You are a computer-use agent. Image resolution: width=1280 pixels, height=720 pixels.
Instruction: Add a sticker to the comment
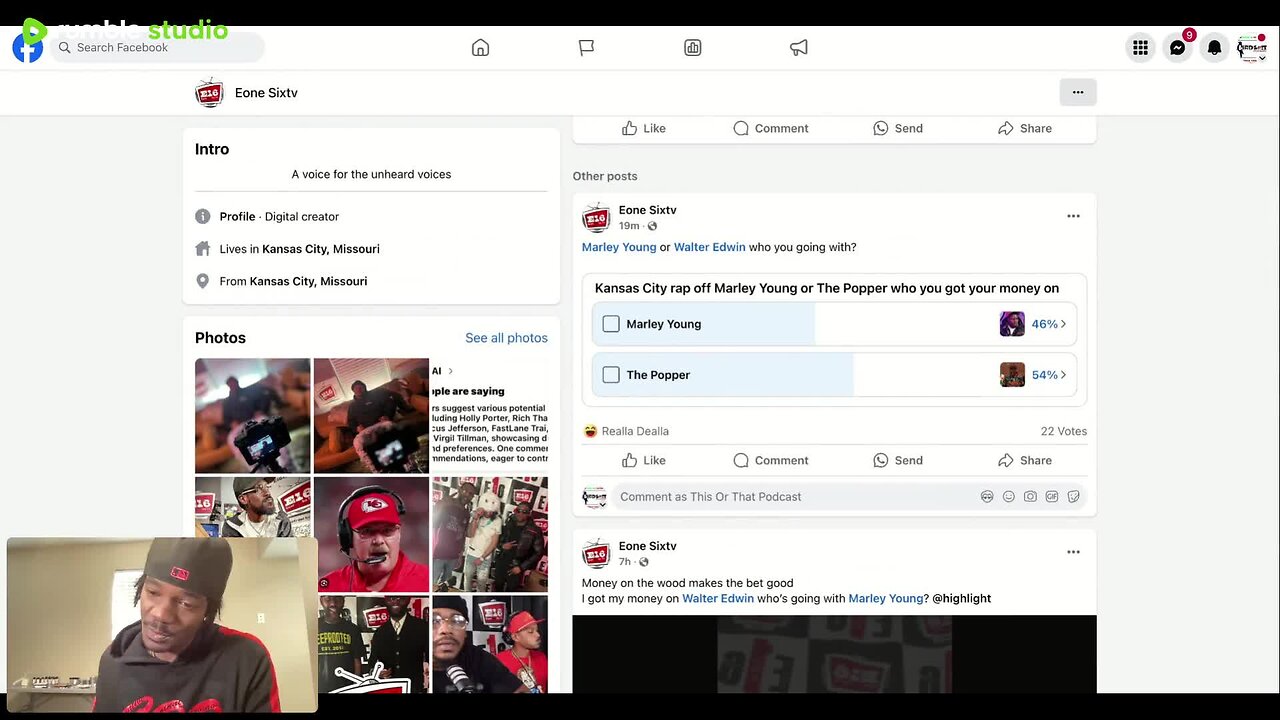(x=1073, y=497)
